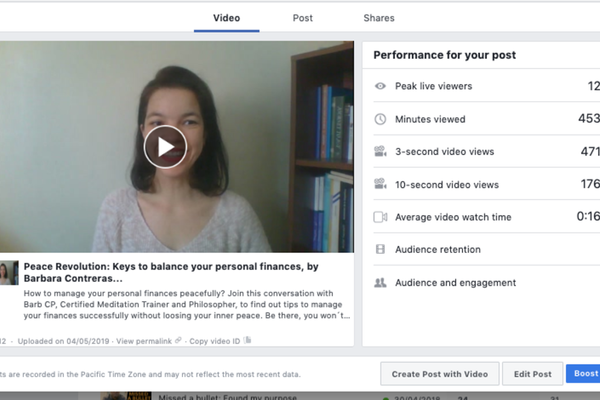
Task: Click the blue Boost button
Action: (x=583, y=373)
